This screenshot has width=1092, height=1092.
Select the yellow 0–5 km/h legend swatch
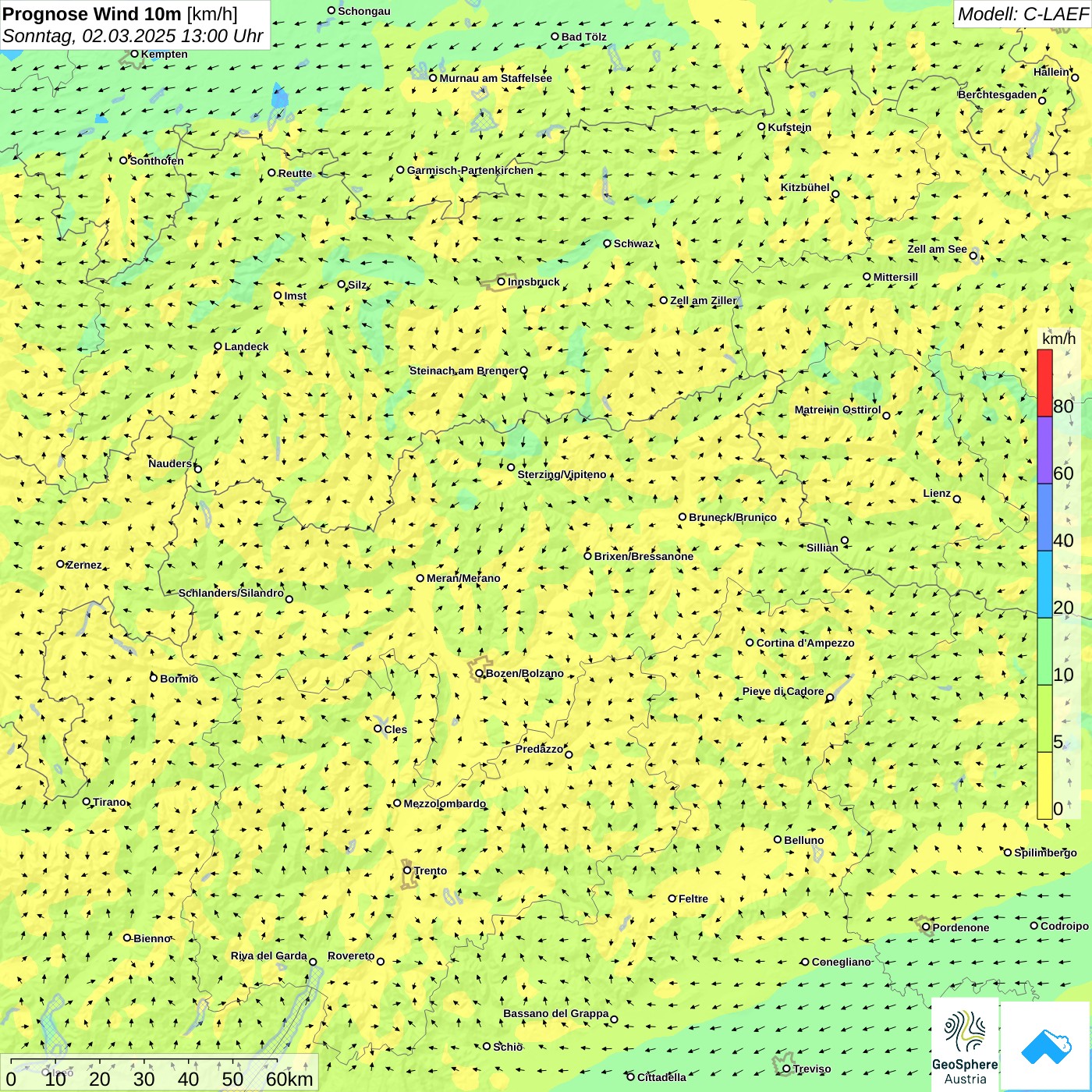[1044, 785]
